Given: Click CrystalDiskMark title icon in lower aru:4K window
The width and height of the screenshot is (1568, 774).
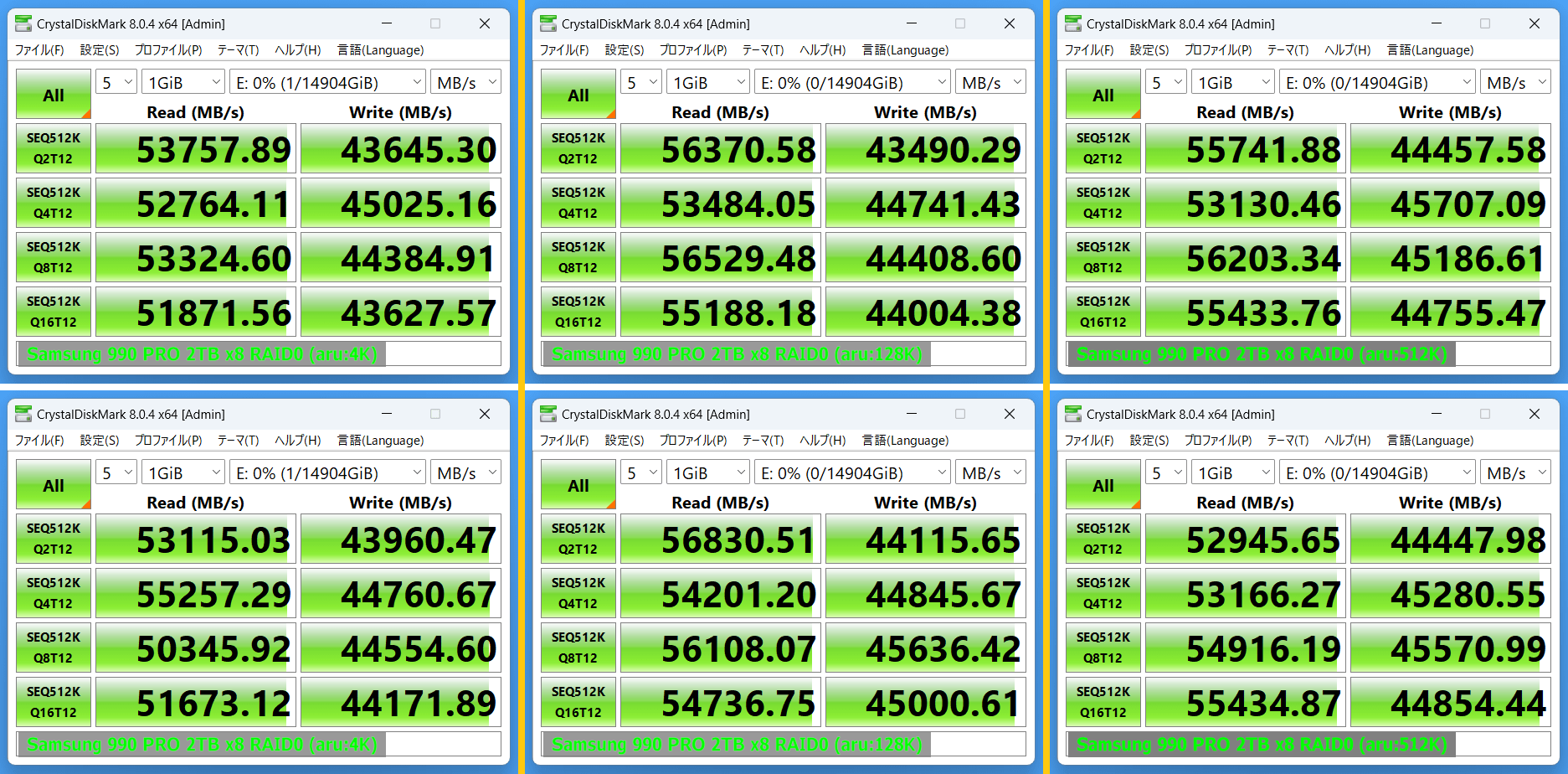Looking at the screenshot, I should pyautogui.click(x=23, y=414).
